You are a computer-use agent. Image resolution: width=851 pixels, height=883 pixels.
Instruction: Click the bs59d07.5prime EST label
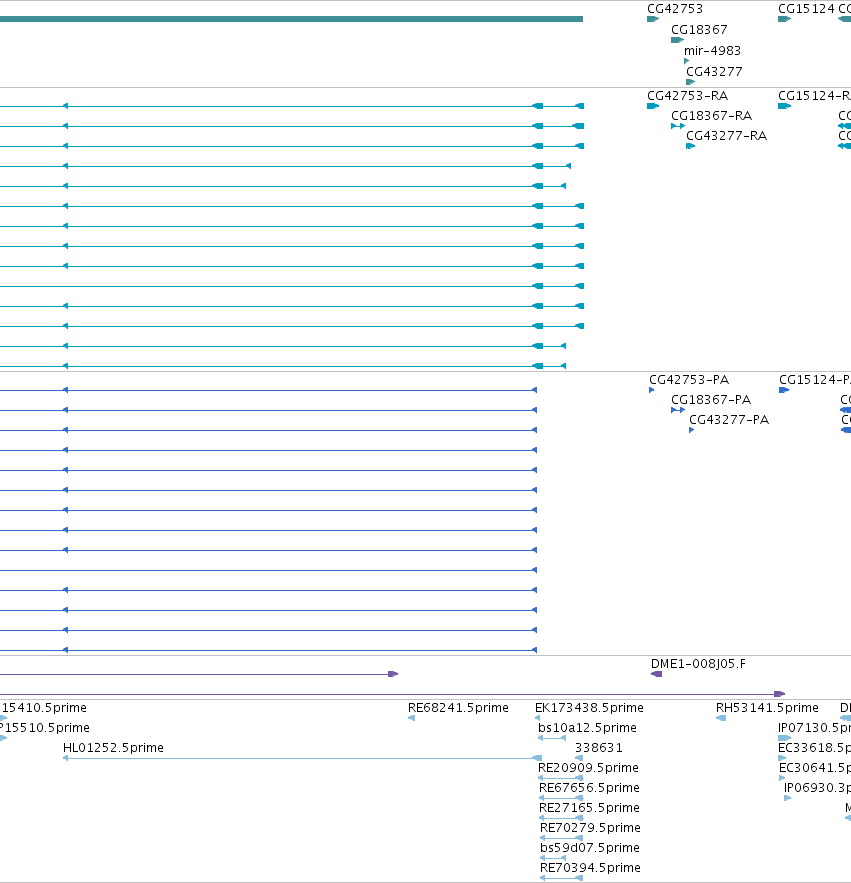[589, 848]
